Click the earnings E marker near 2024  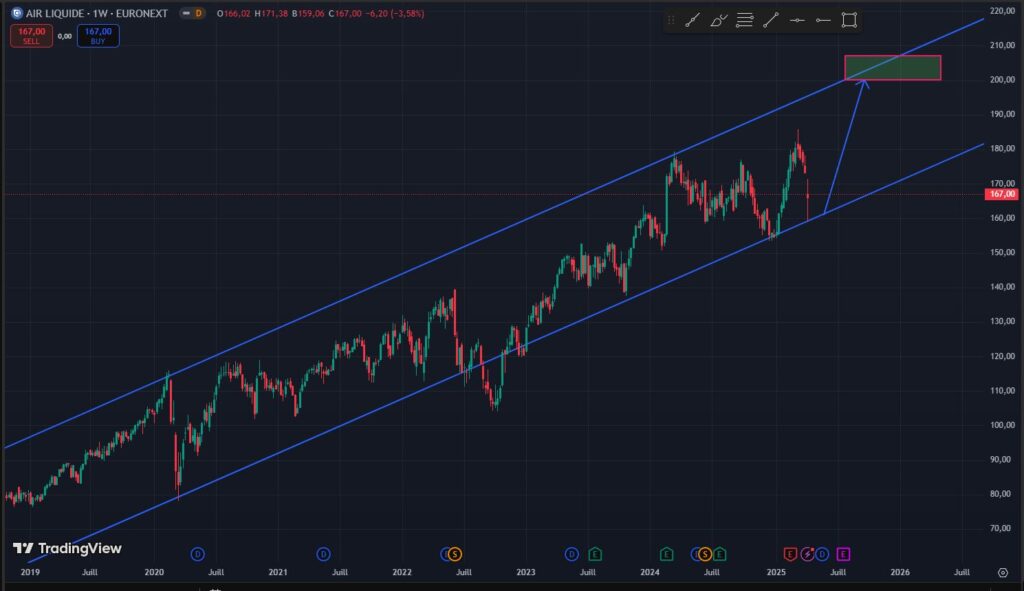click(667, 553)
